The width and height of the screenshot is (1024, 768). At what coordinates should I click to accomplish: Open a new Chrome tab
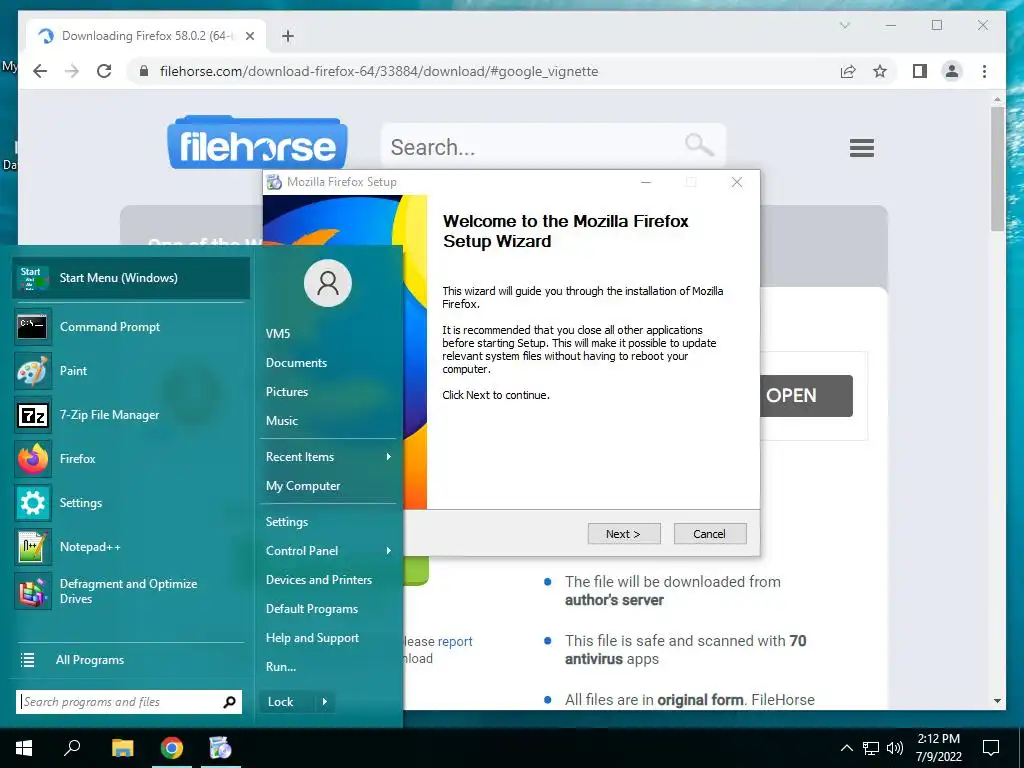click(x=288, y=36)
